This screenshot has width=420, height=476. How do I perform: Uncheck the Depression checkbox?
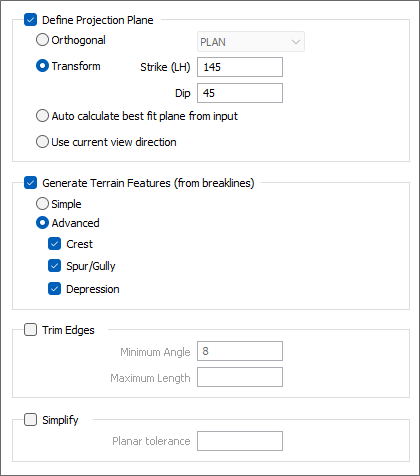click(54, 289)
